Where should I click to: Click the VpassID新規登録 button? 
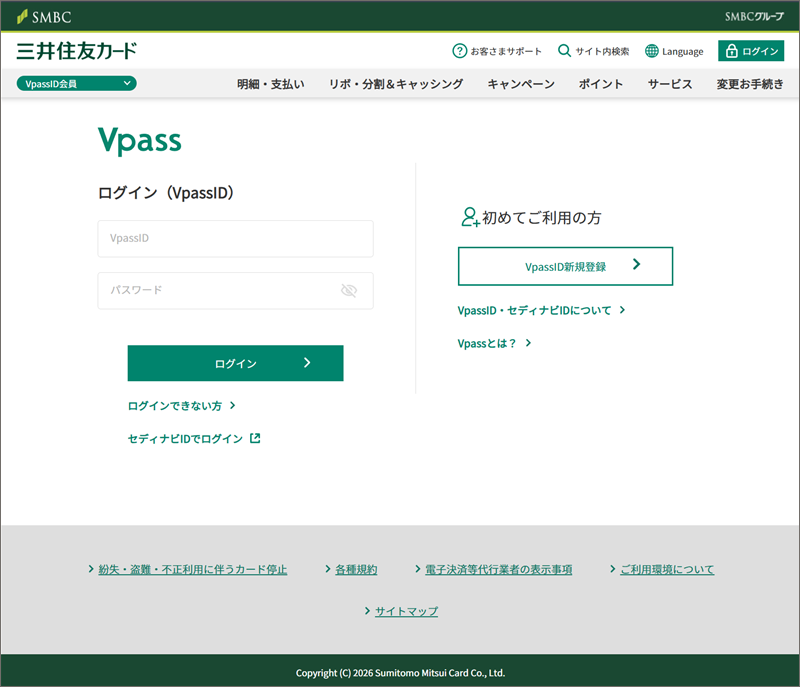pyautogui.click(x=565, y=266)
